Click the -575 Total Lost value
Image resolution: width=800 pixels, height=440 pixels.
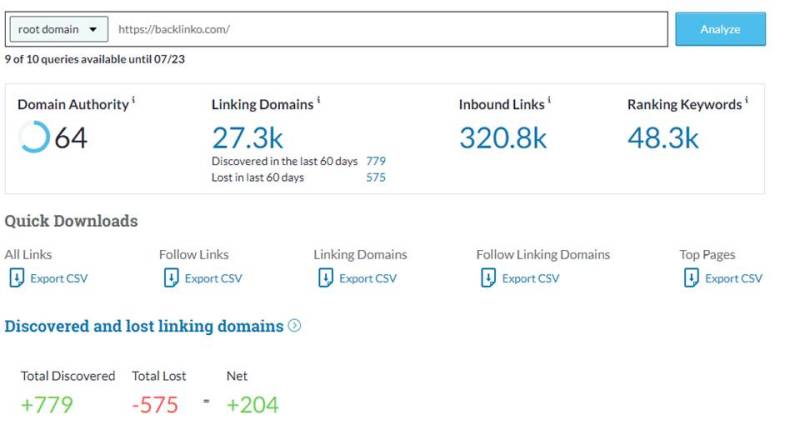155,405
